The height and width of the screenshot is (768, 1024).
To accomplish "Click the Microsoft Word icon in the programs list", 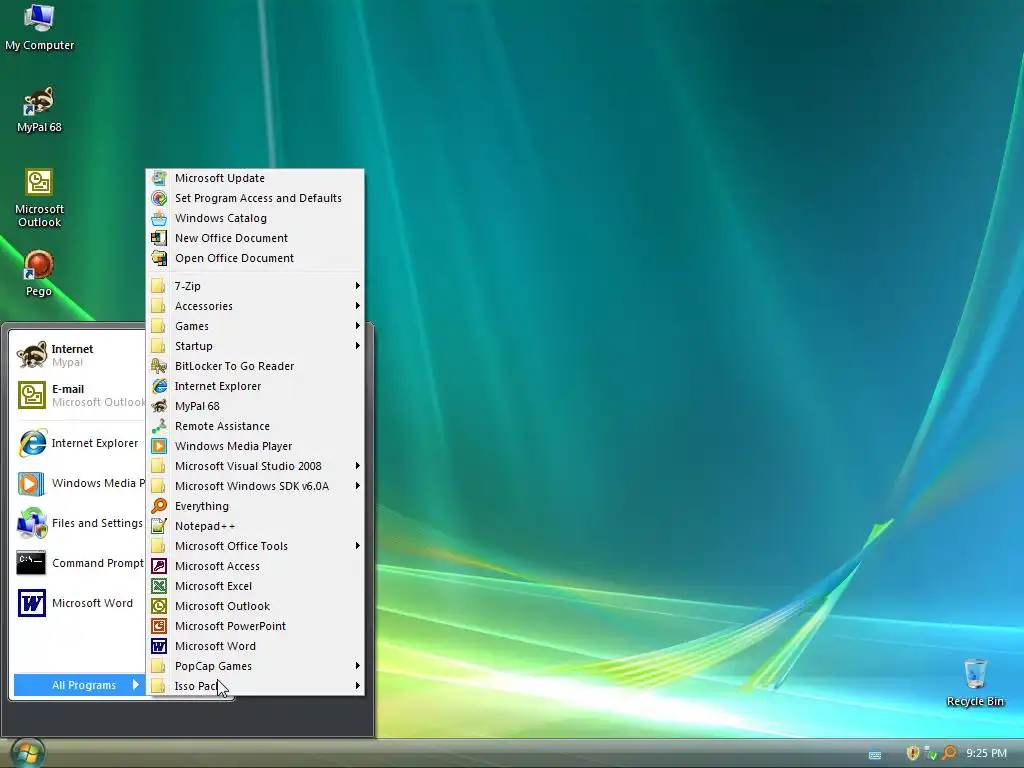I will pyautogui.click(x=159, y=646).
